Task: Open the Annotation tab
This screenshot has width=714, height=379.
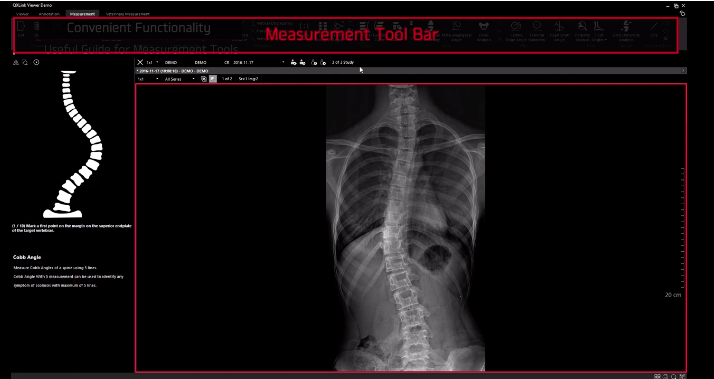Action: [x=49, y=14]
